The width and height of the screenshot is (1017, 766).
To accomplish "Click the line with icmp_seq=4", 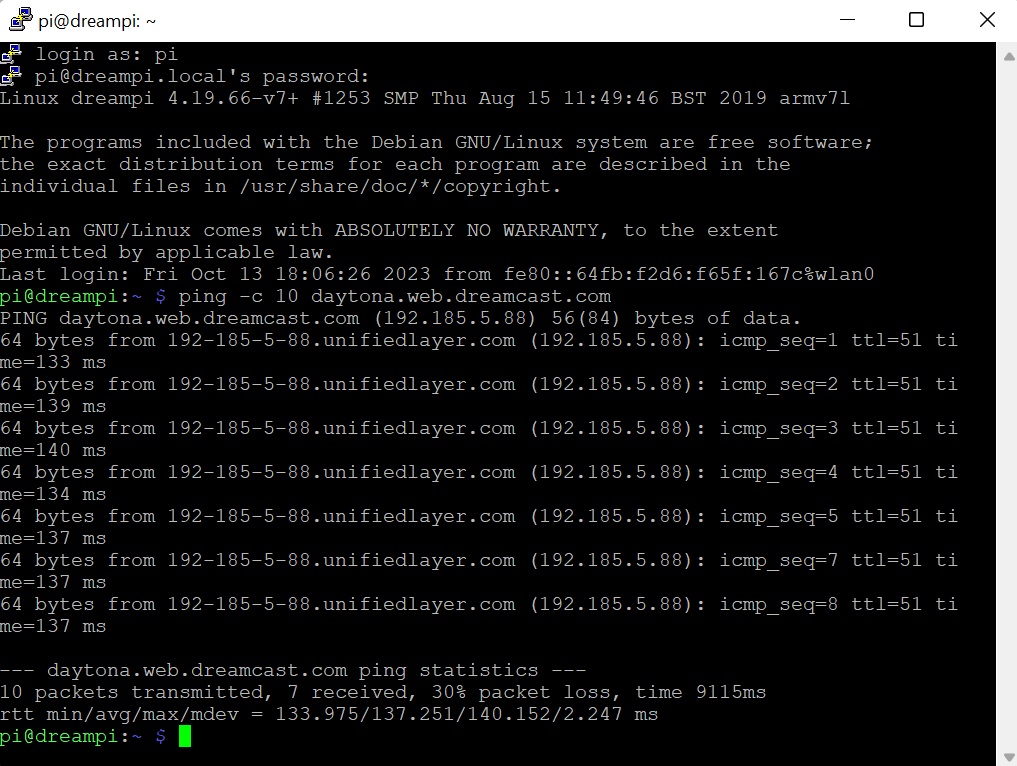I will pos(479,473).
